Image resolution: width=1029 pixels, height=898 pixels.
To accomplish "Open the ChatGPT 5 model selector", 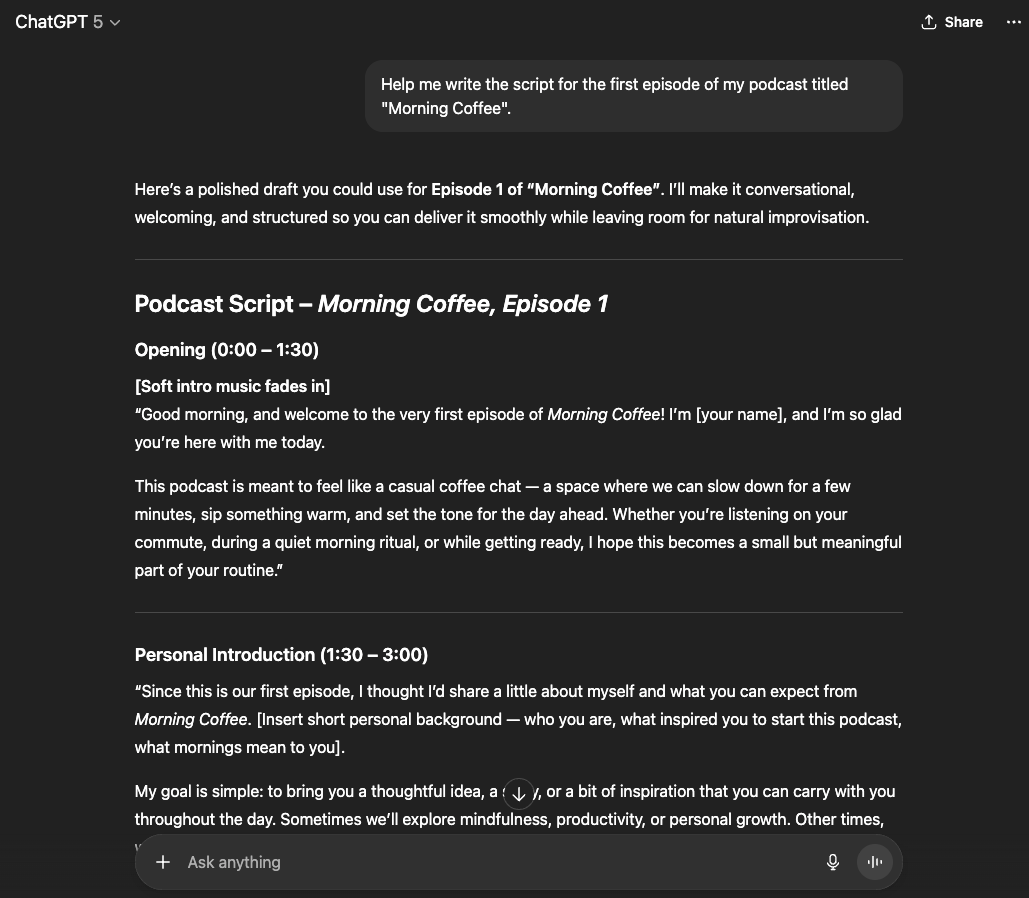I will pyautogui.click(x=68, y=22).
